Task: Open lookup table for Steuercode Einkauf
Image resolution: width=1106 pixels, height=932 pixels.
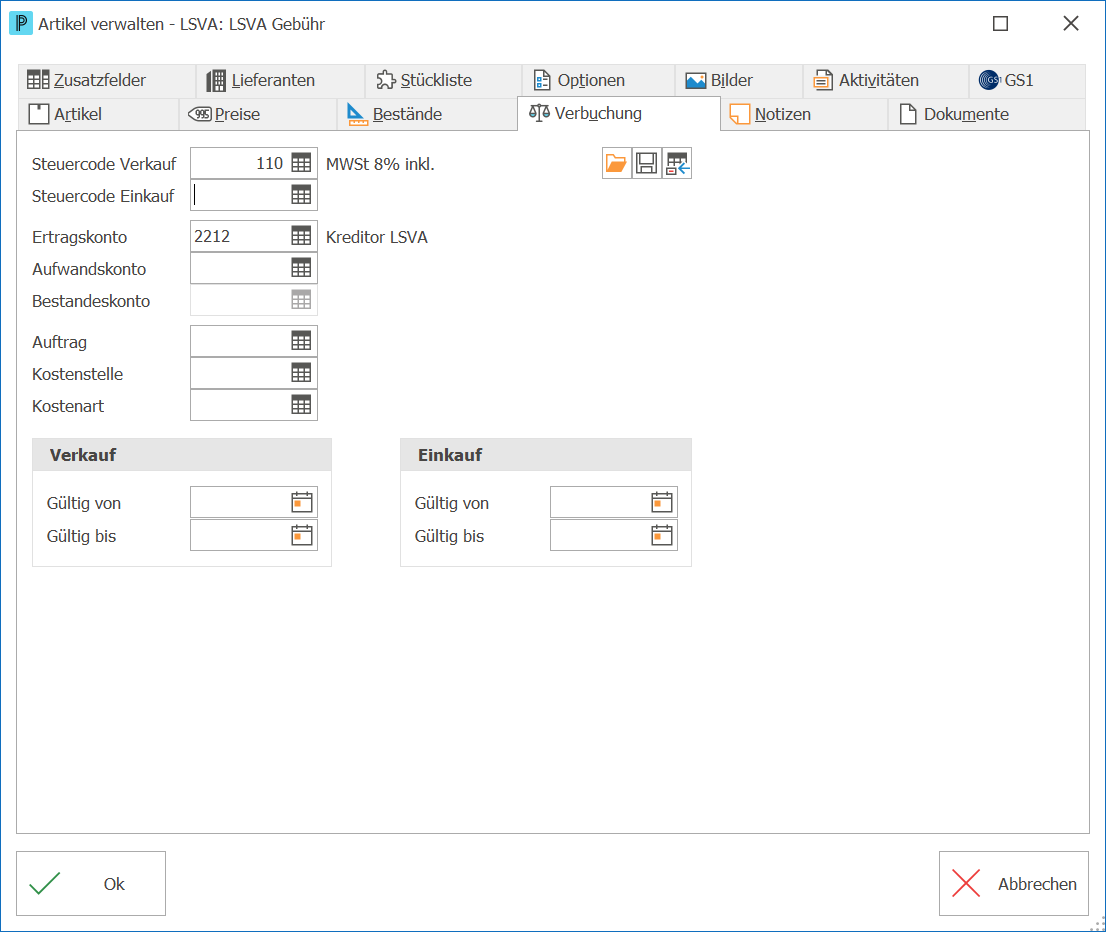Action: point(301,195)
